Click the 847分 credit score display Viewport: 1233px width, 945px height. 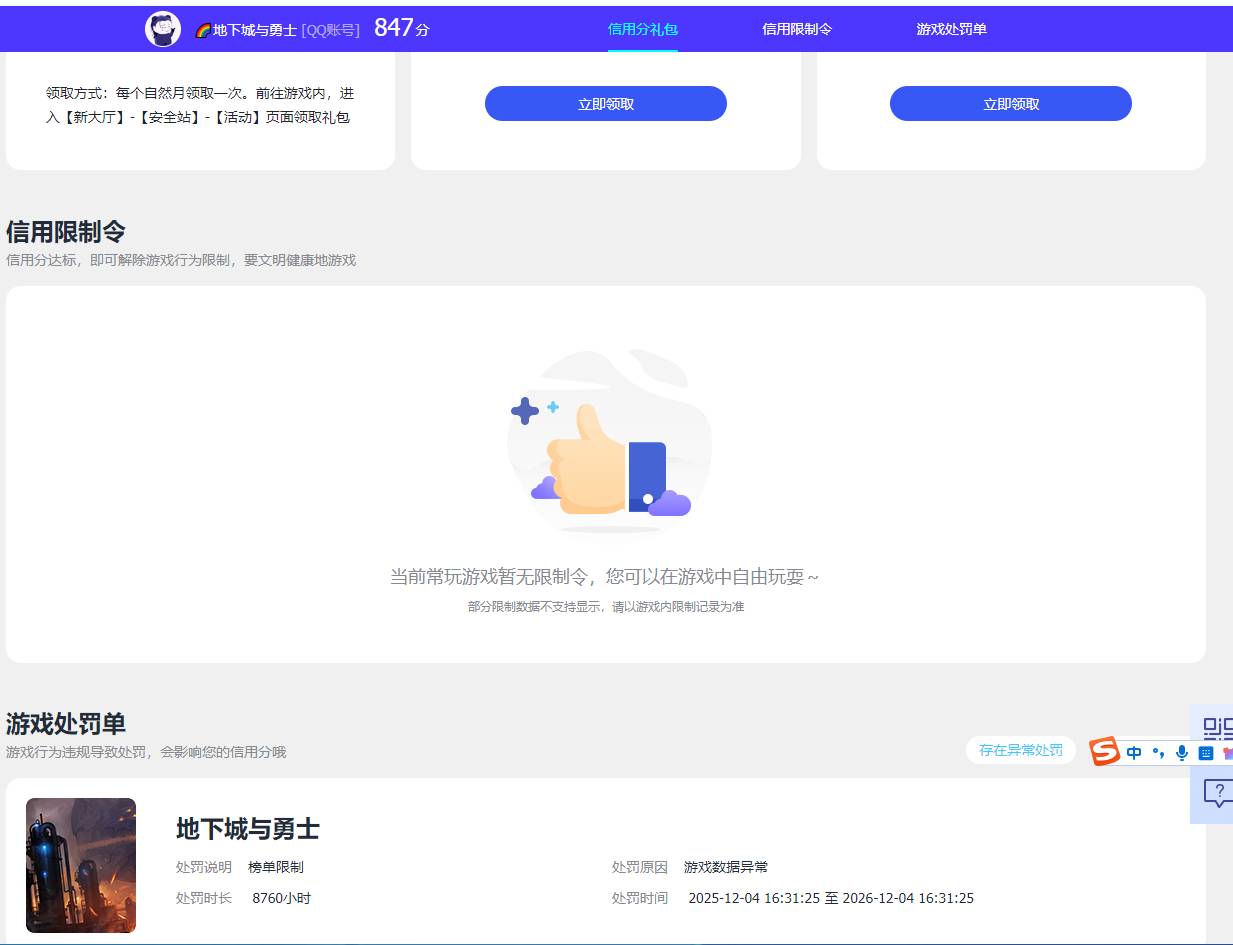pyautogui.click(x=398, y=28)
